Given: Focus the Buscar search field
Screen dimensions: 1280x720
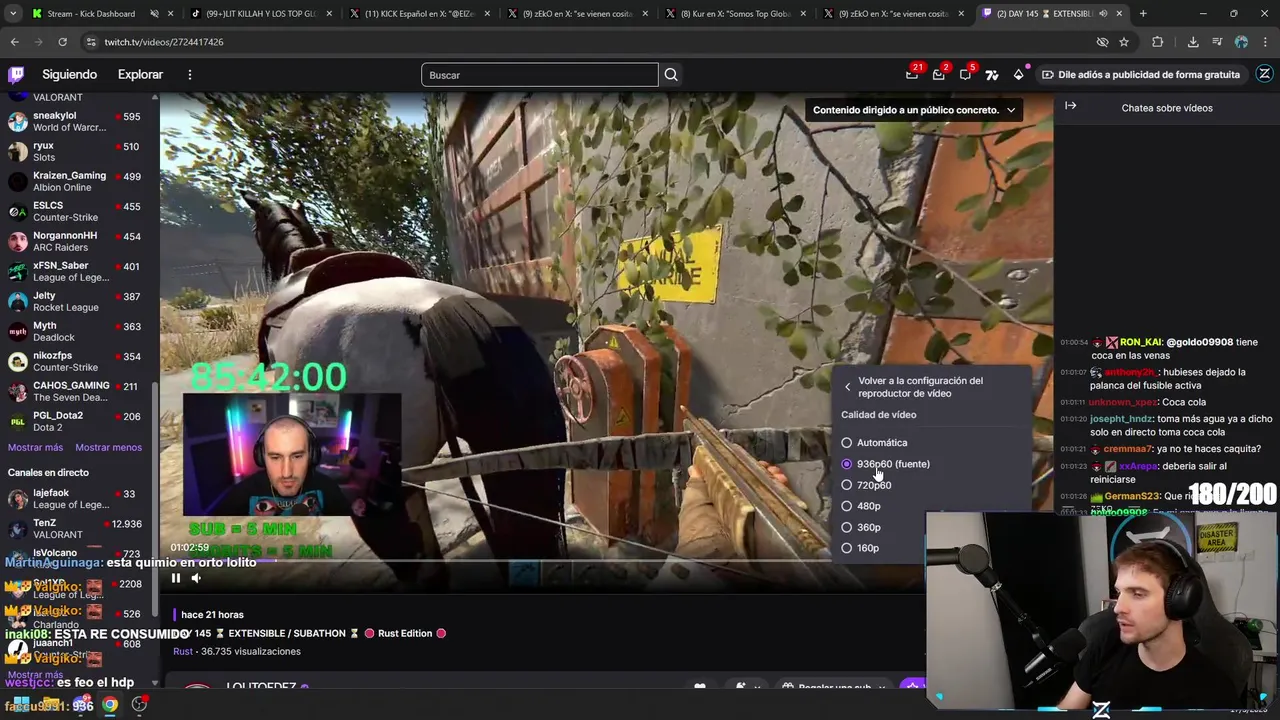Looking at the screenshot, I should click(540, 75).
